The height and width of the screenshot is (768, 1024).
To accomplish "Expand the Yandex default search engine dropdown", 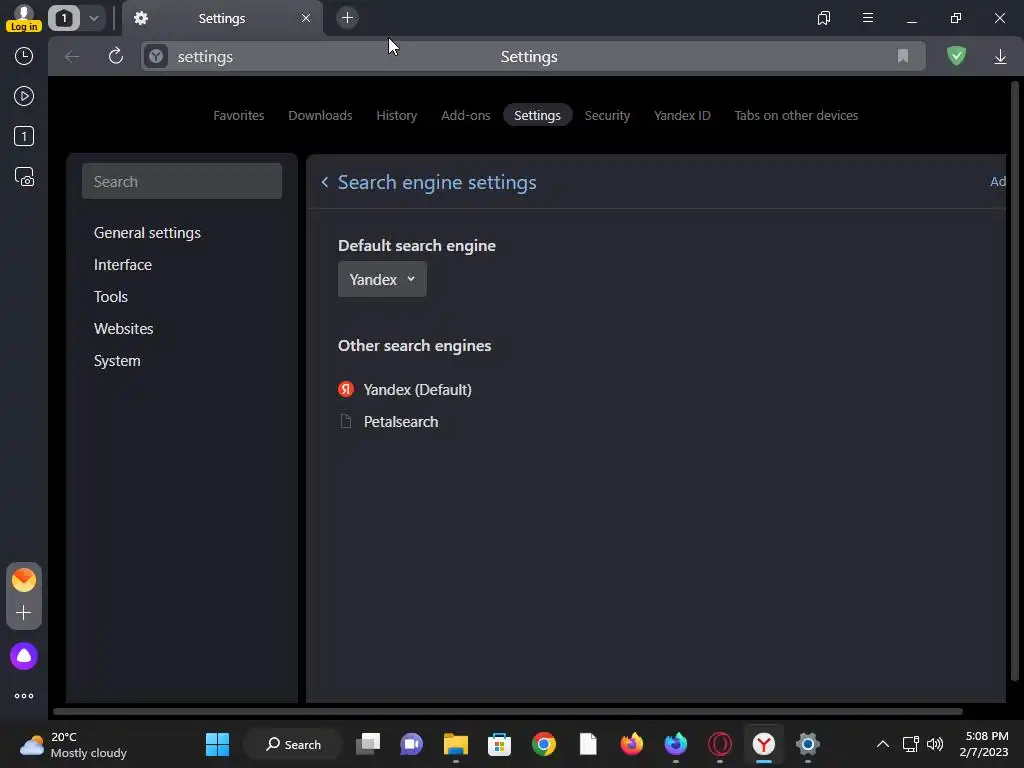I will (382, 280).
